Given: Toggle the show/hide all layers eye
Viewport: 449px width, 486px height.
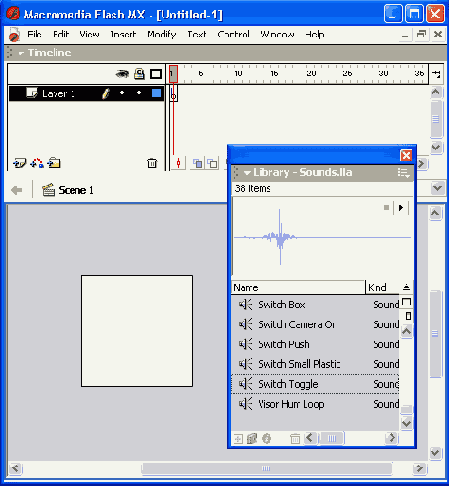Looking at the screenshot, I should coord(122,74).
